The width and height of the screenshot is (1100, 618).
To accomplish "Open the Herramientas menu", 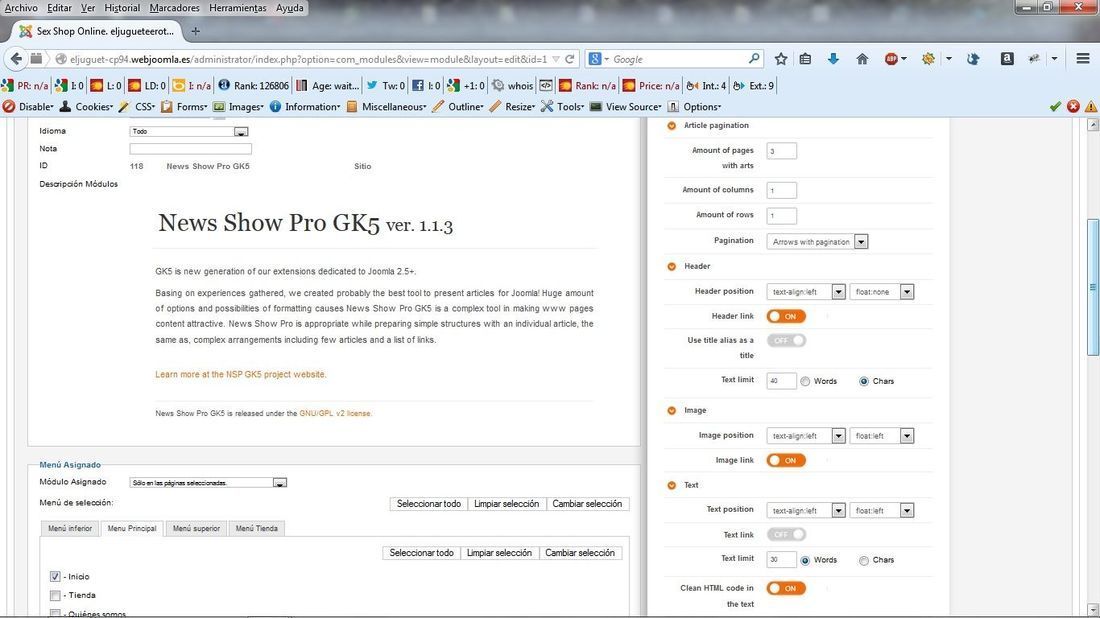I will click(x=238, y=8).
